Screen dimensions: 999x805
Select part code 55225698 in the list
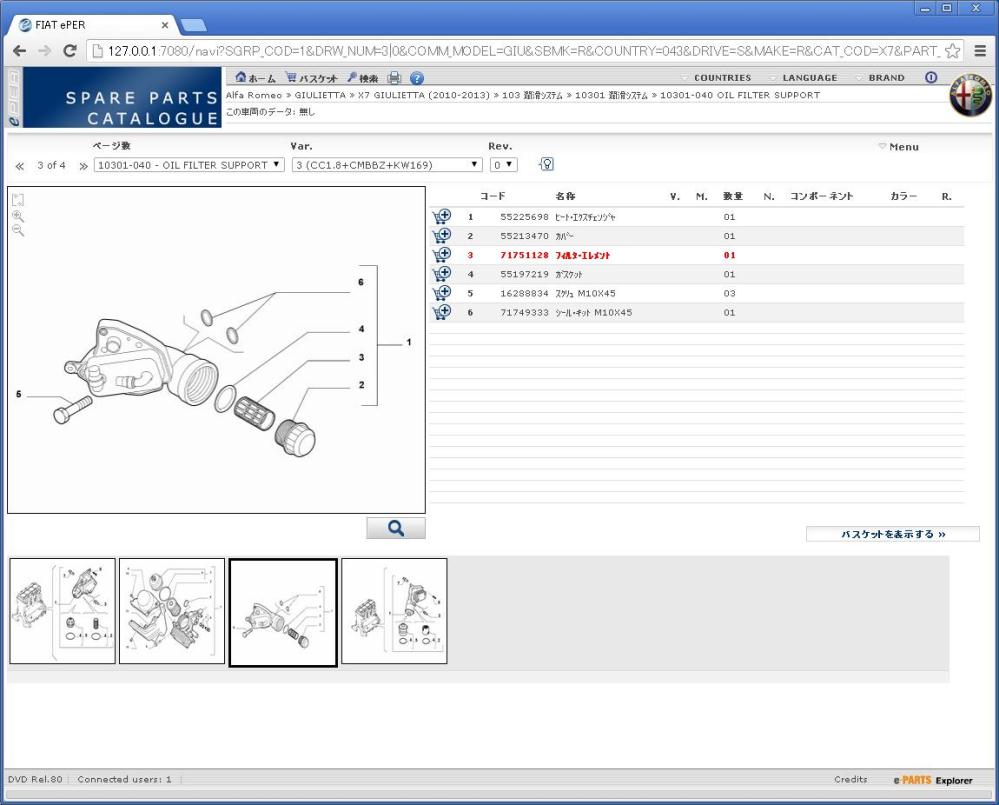pyautogui.click(x=524, y=217)
